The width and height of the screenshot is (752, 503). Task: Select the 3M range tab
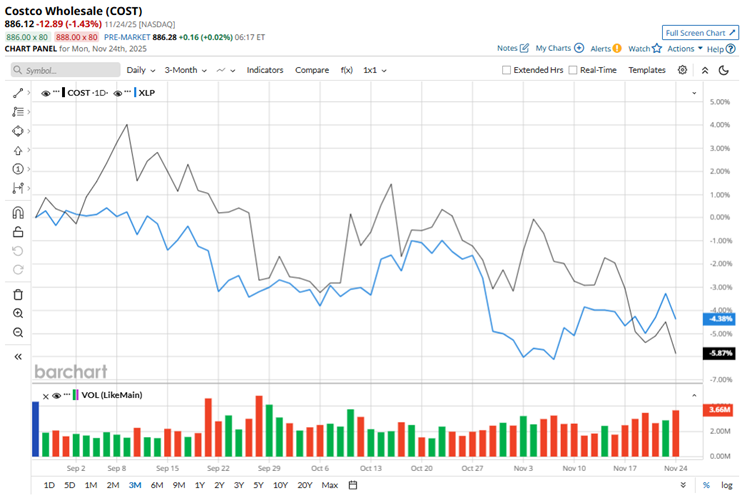coord(135,485)
